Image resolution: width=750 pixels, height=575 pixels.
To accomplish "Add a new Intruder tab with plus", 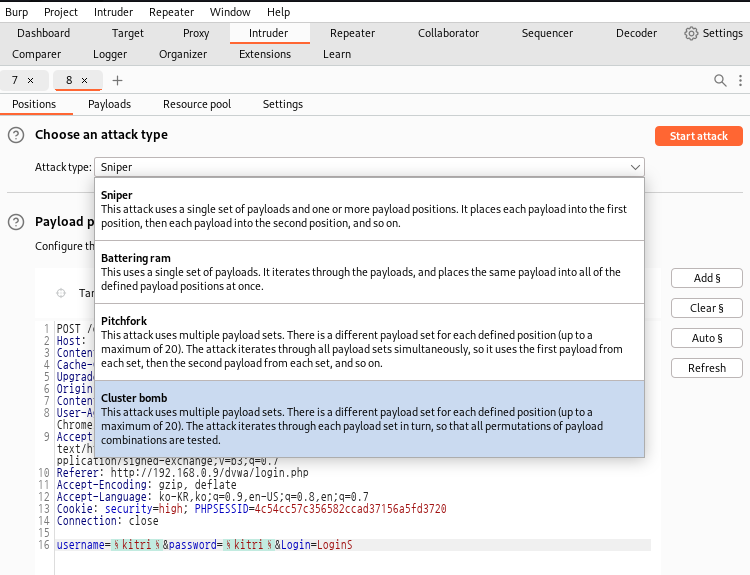I will click(117, 80).
